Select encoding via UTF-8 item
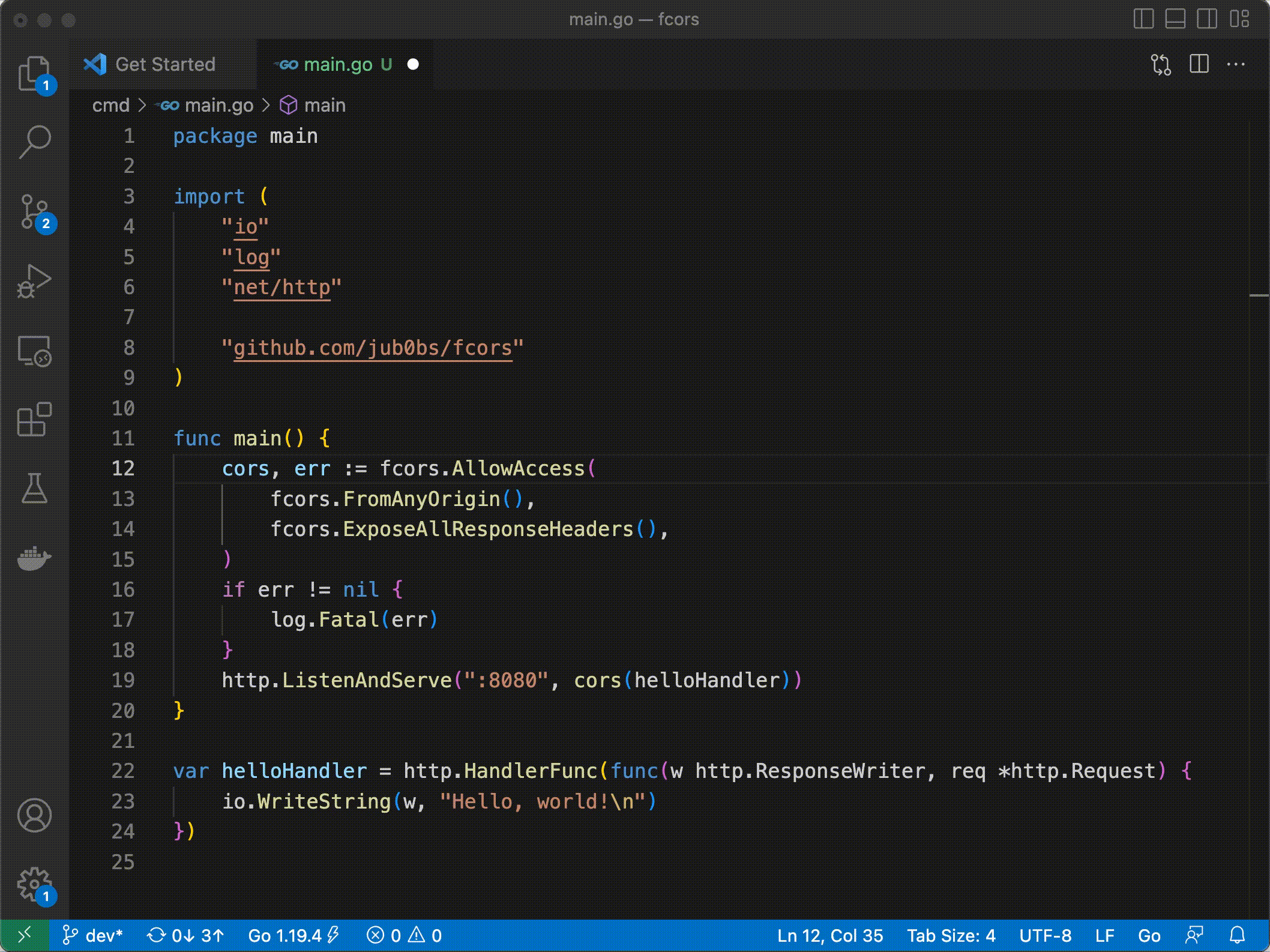1270x952 pixels. pos(1045,935)
